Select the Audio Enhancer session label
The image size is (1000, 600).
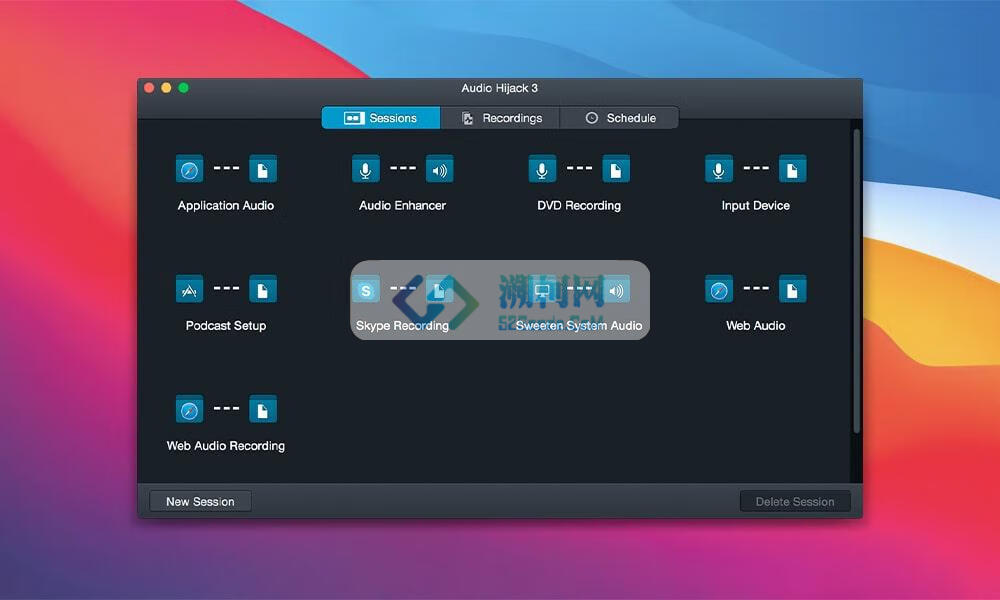402,205
